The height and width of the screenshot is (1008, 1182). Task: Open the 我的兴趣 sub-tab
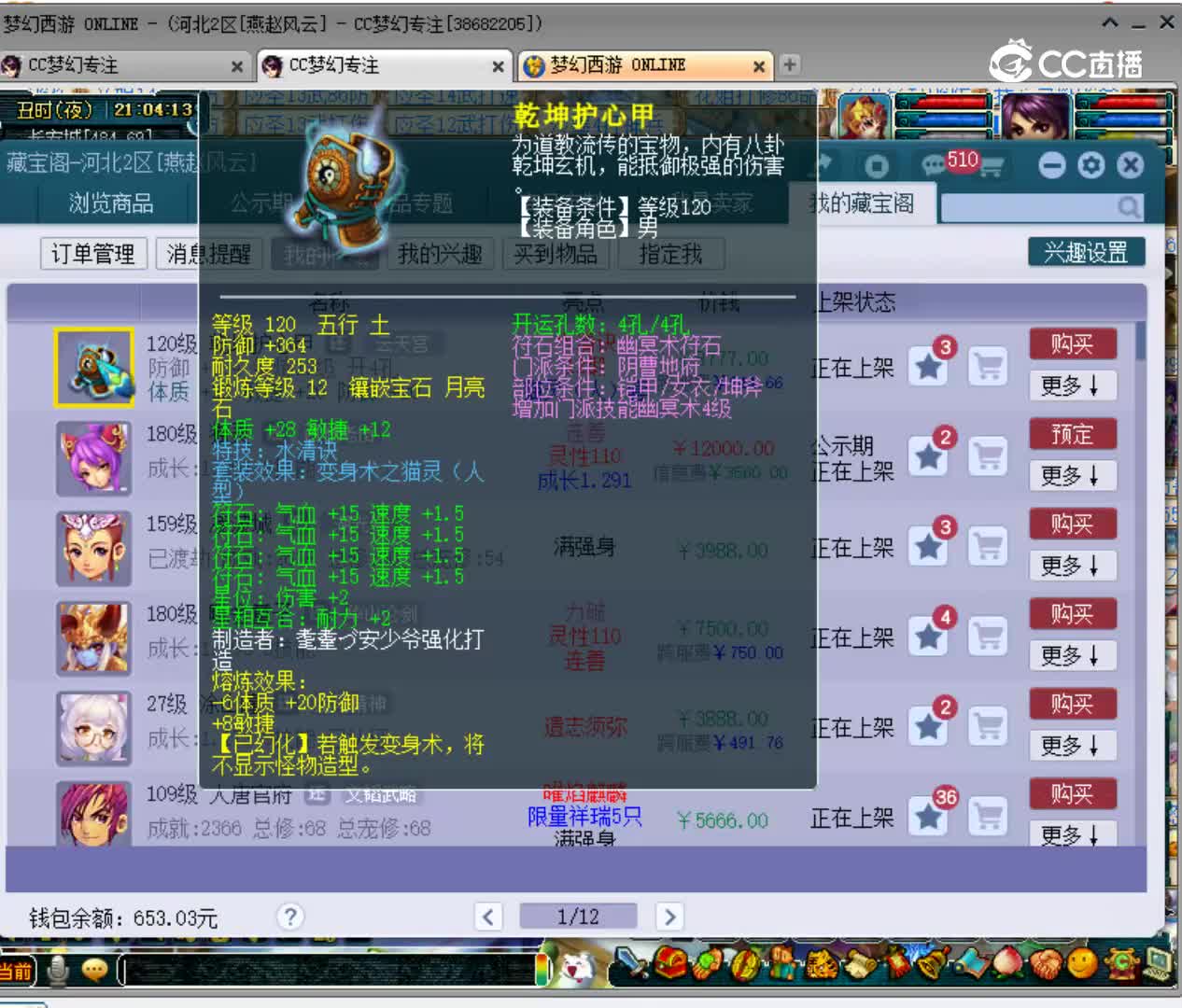pyautogui.click(x=440, y=254)
